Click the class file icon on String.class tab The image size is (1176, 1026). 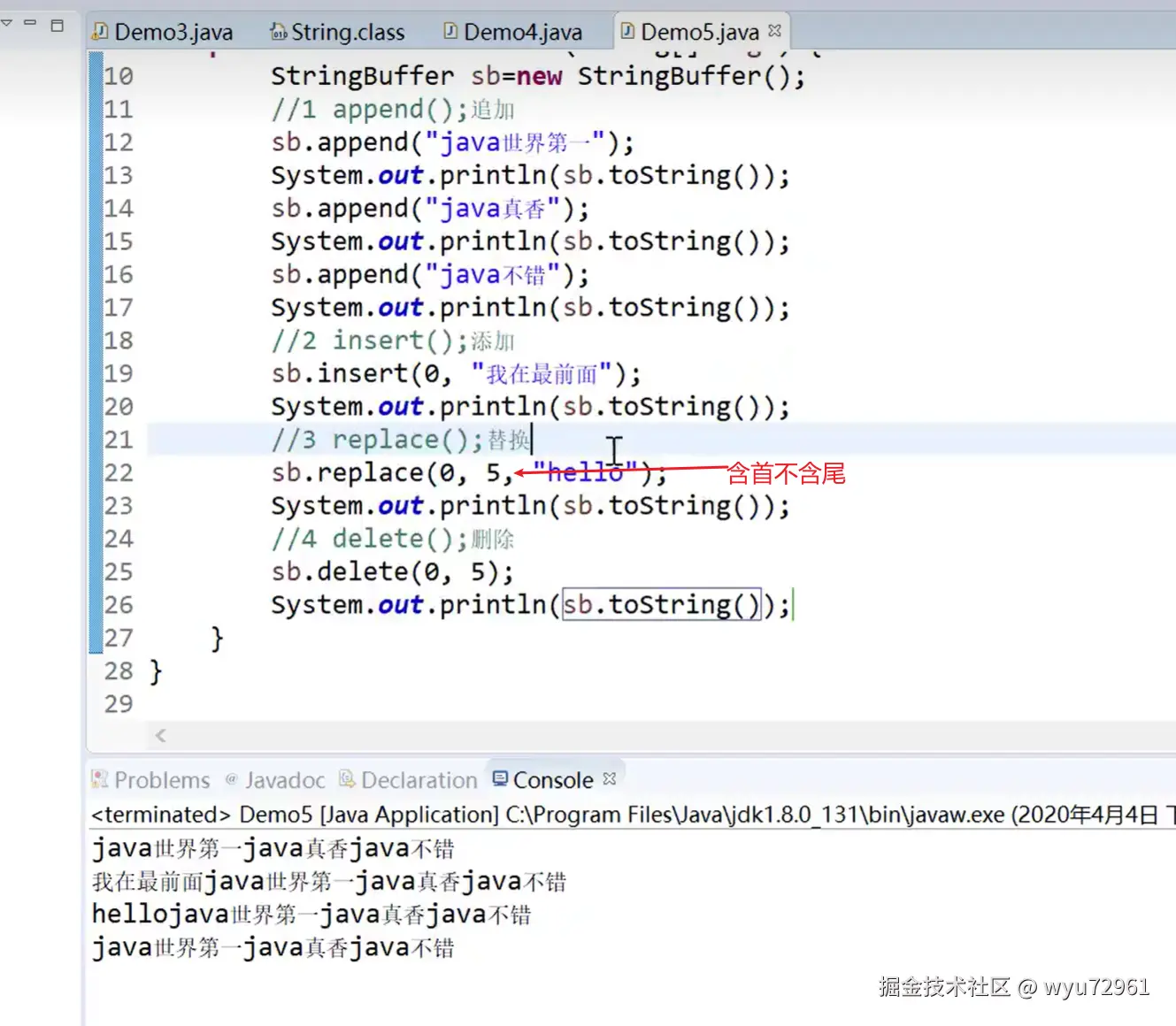tap(278, 32)
